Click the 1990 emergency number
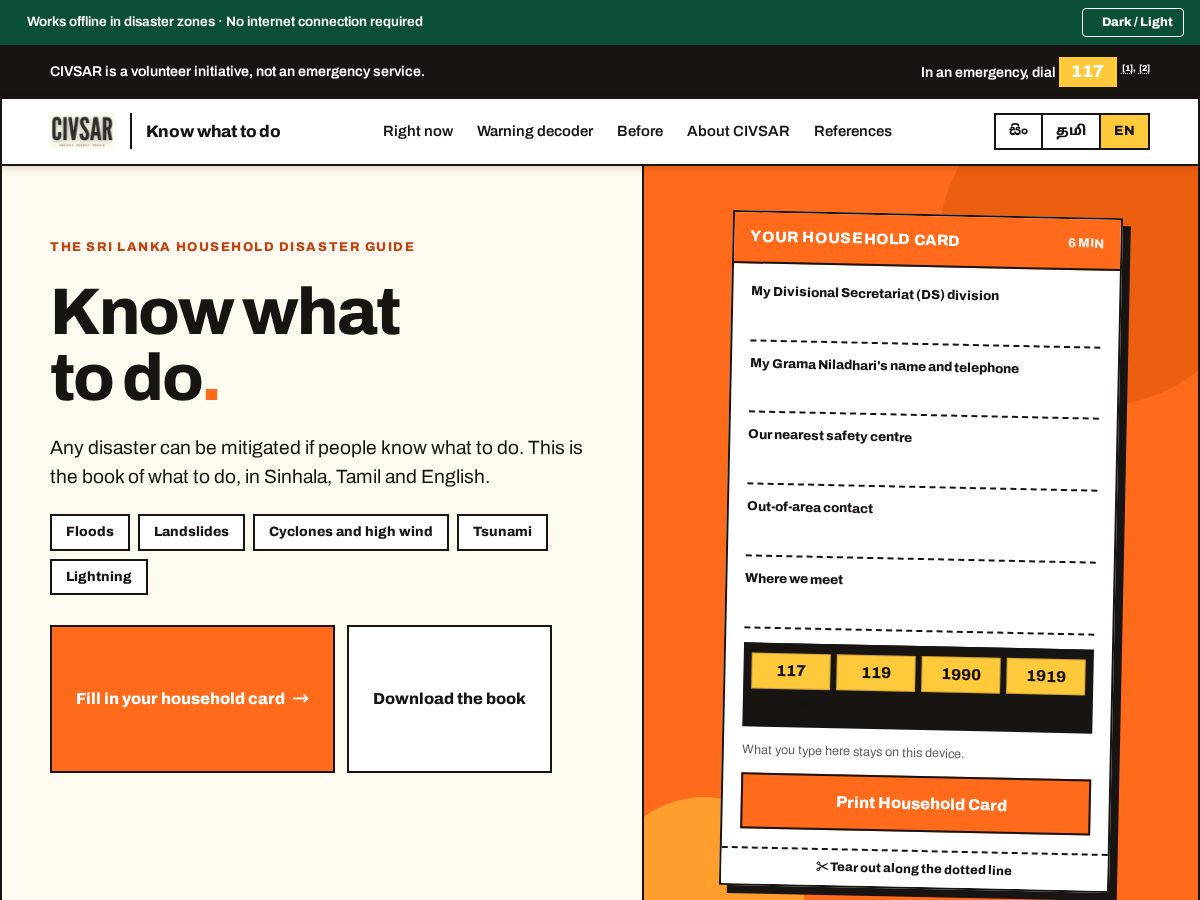This screenshot has width=1200, height=900. pos(961,675)
